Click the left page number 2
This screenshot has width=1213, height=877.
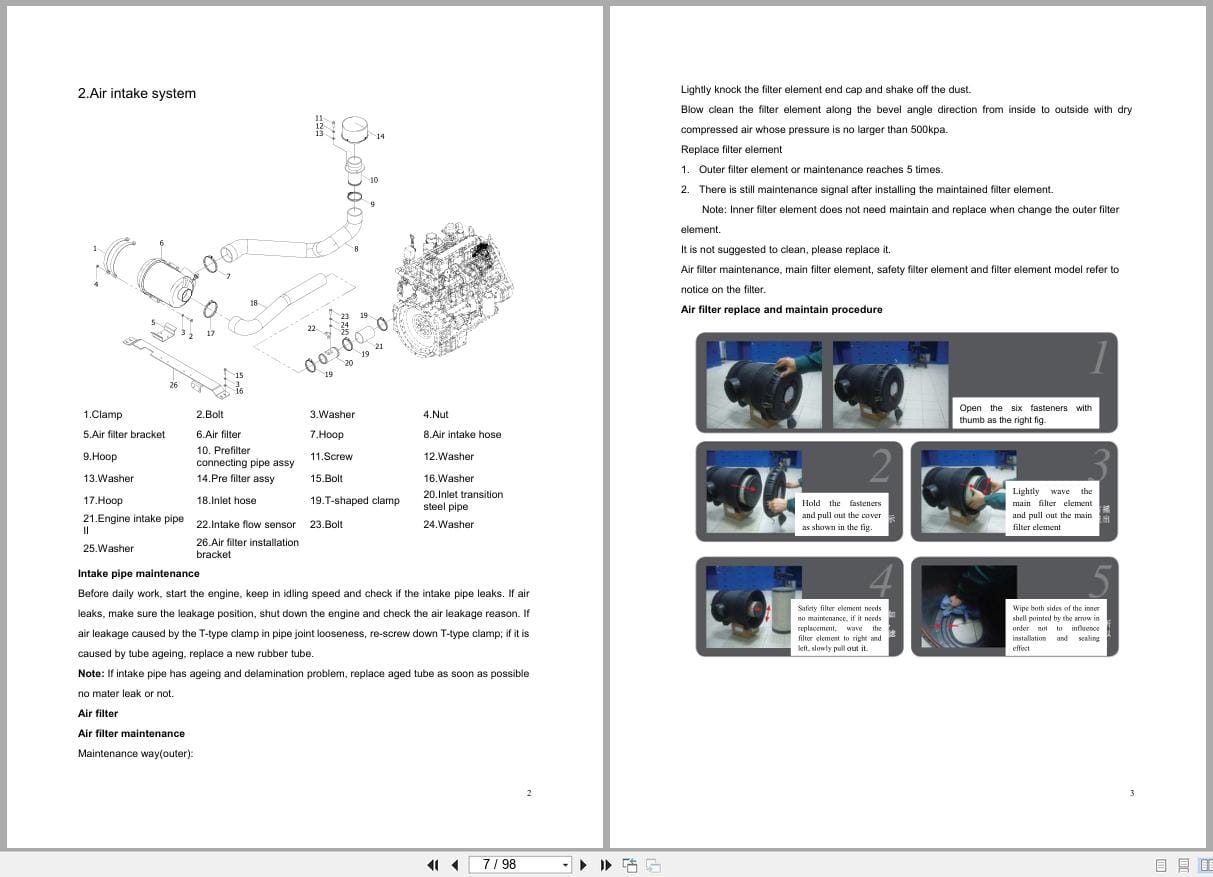529,793
